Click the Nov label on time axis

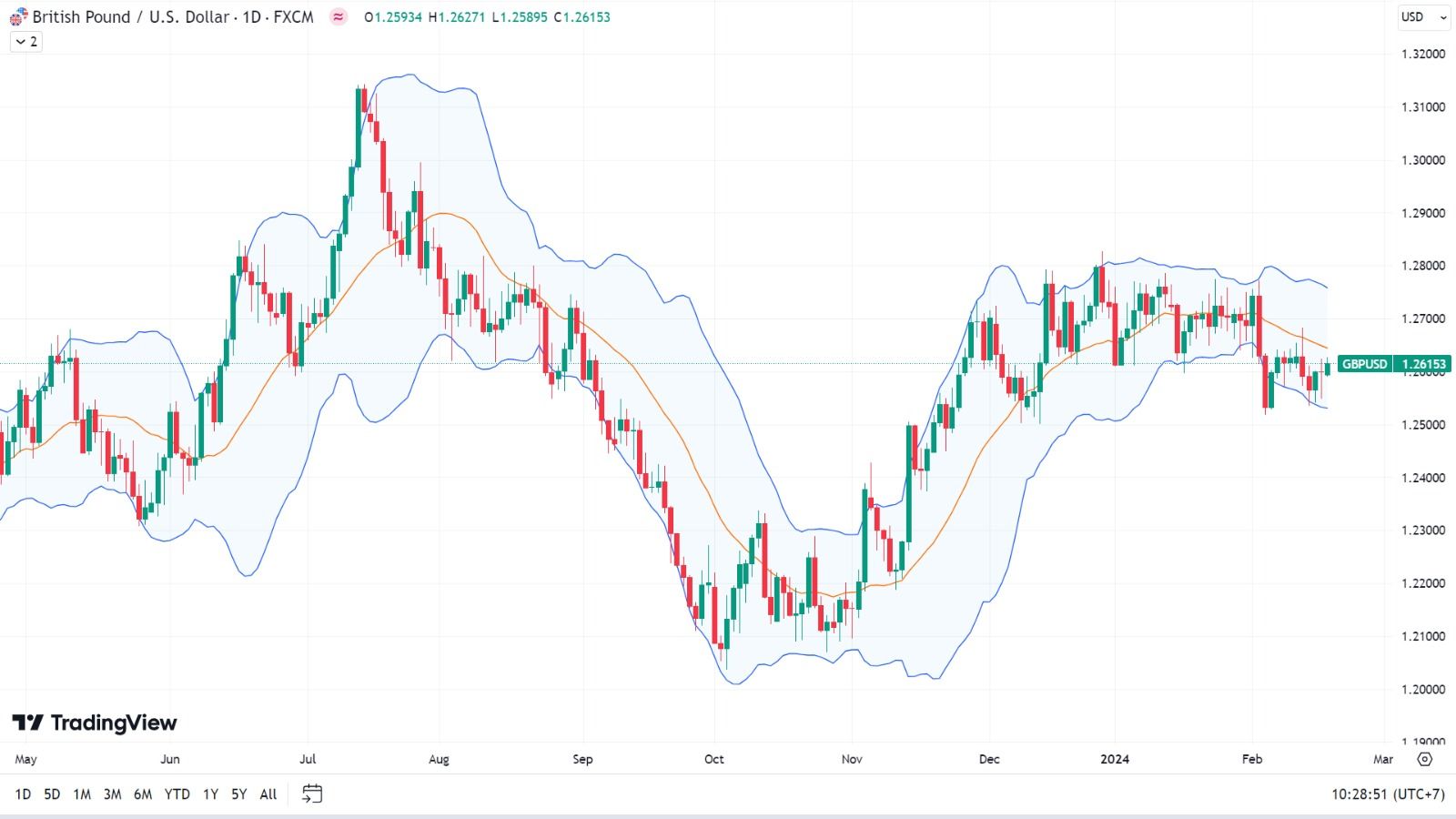852,759
